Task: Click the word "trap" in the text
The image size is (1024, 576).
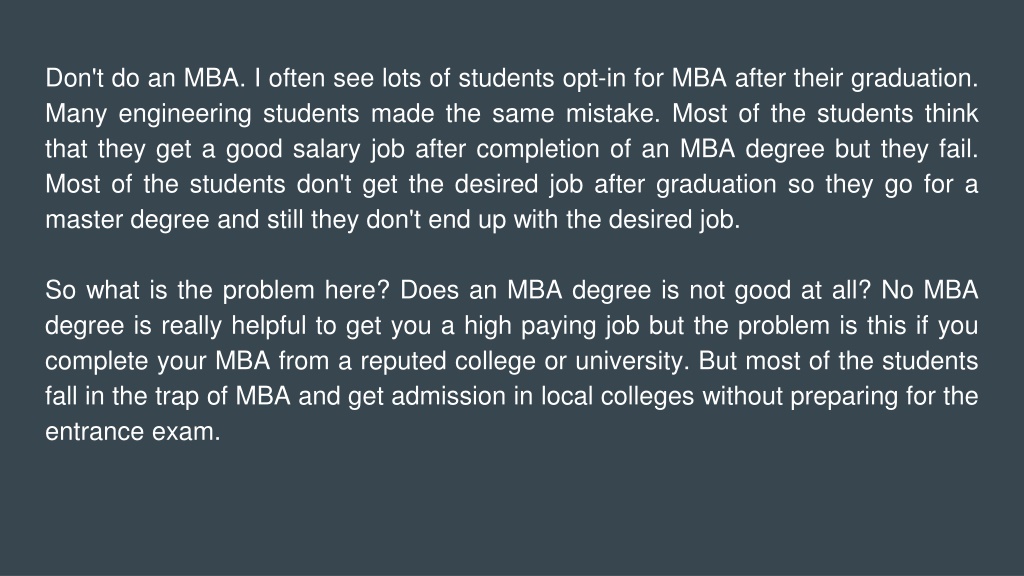Action: tap(176, 396)
